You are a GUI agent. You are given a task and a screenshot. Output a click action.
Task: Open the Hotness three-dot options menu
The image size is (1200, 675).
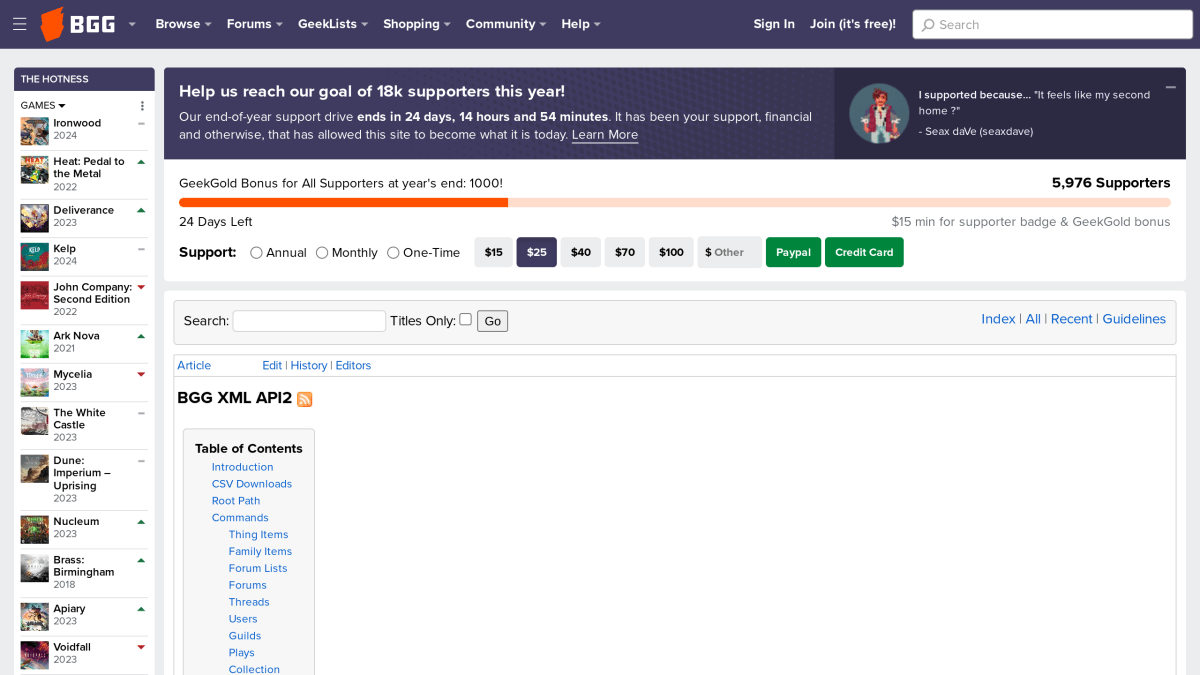tap(142, 105)
